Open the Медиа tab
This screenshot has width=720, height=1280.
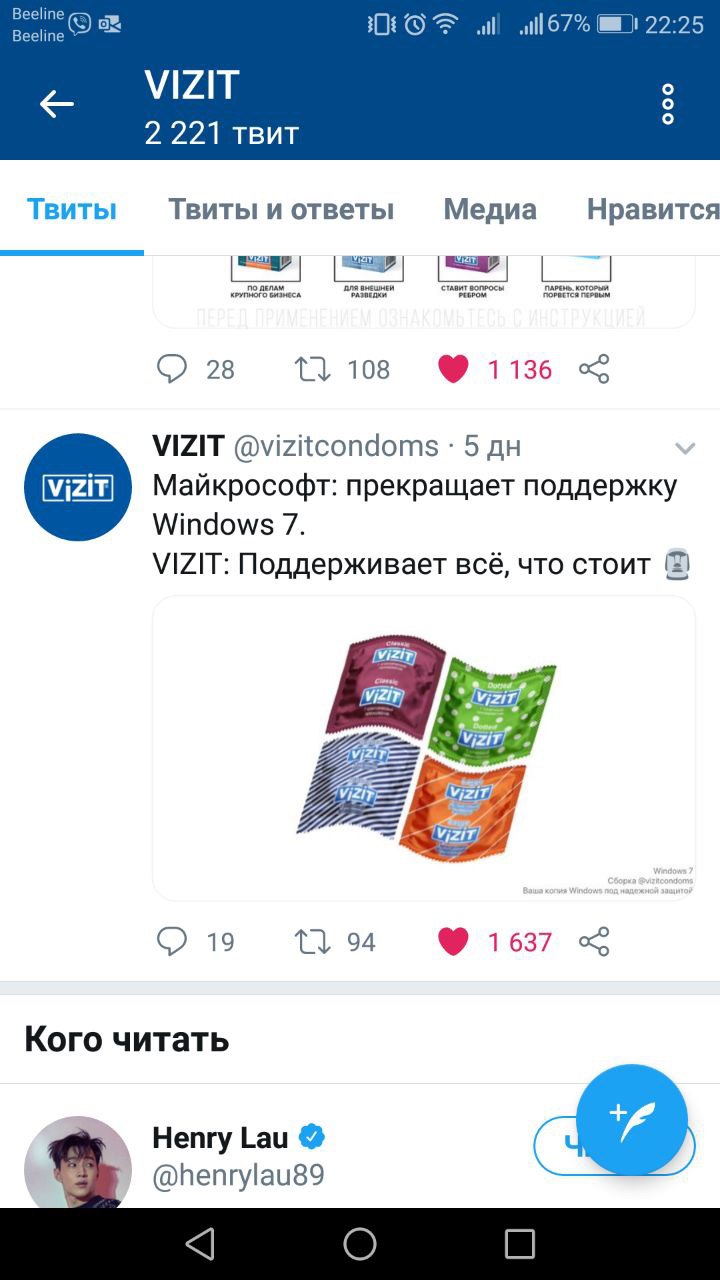tap(490, 209)
